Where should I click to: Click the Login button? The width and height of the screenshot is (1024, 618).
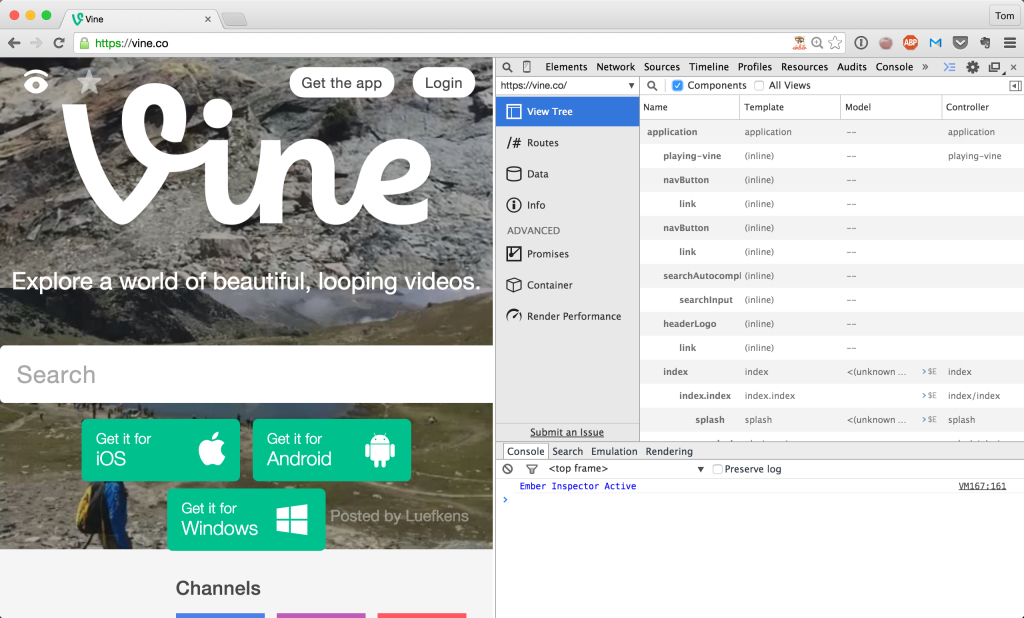tap(443, 83)
